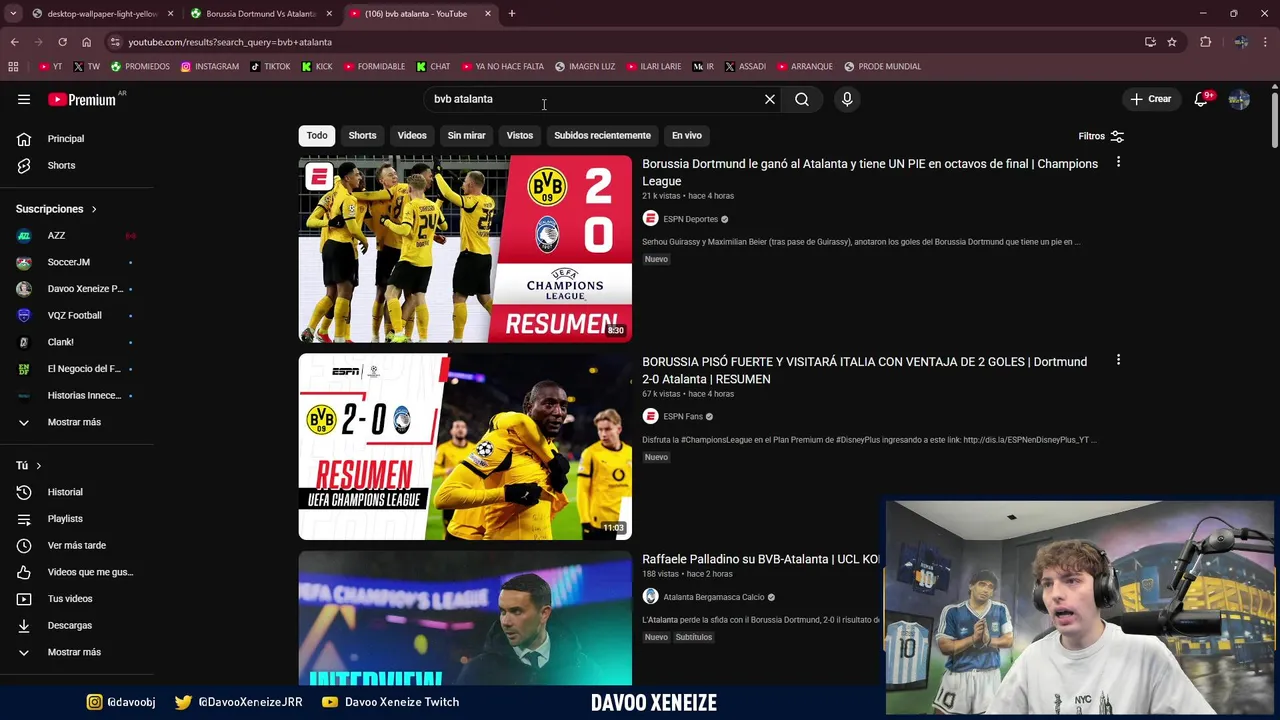The image size is (1280, 720).
Task: Open Ver más tarde list
Action: pyautogui.click(x=78, y=545)
